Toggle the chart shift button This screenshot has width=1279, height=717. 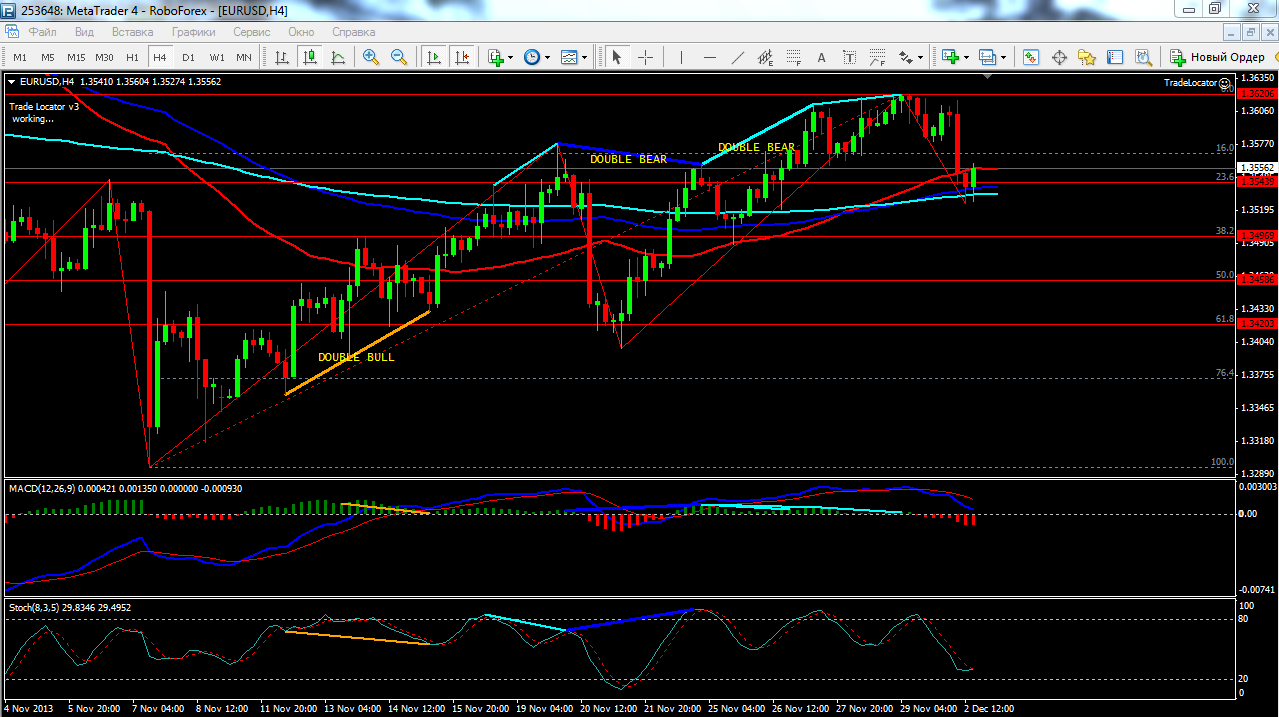461,57
